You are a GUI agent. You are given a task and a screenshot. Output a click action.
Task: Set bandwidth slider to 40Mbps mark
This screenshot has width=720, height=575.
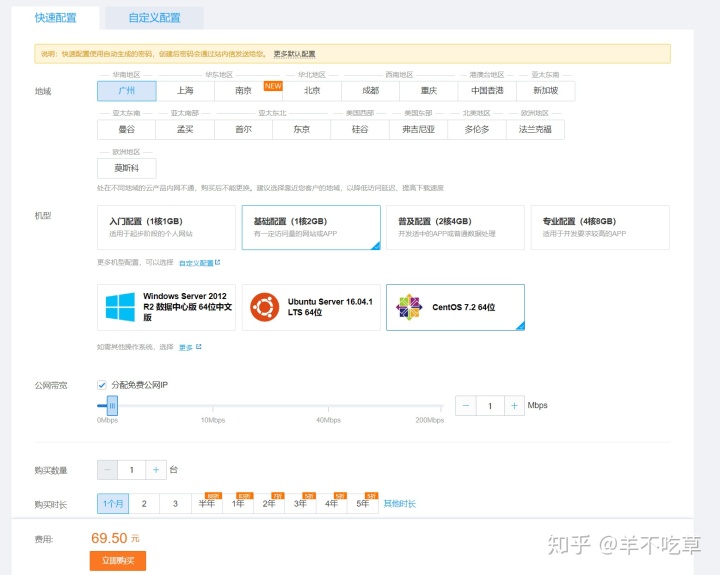pos(328,406)
